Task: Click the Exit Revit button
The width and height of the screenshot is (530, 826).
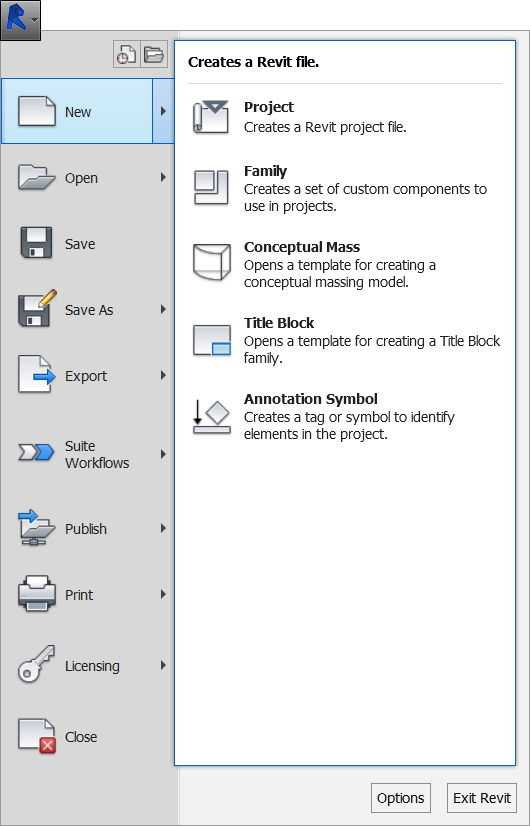Action: (482, 798)
